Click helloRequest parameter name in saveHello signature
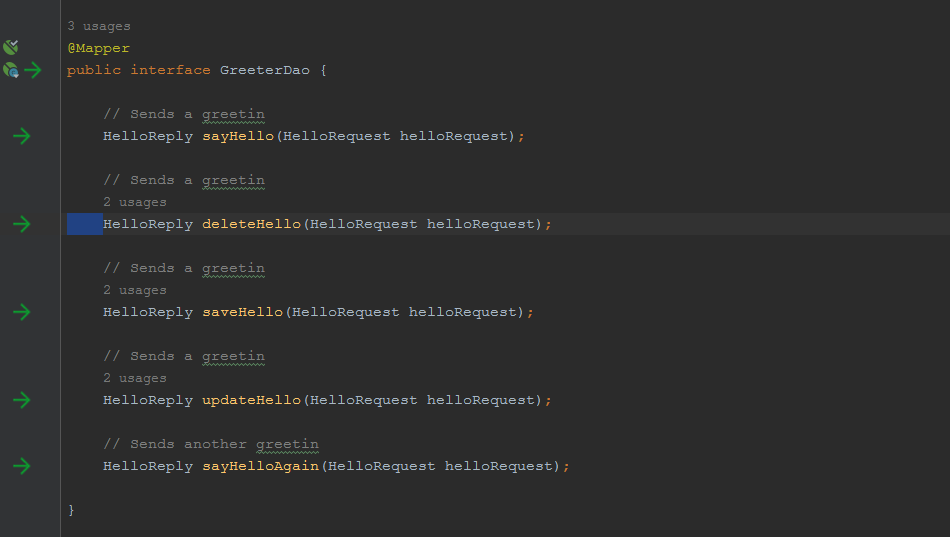The height and width of the screenshot is (537, 950). [462, 312]
